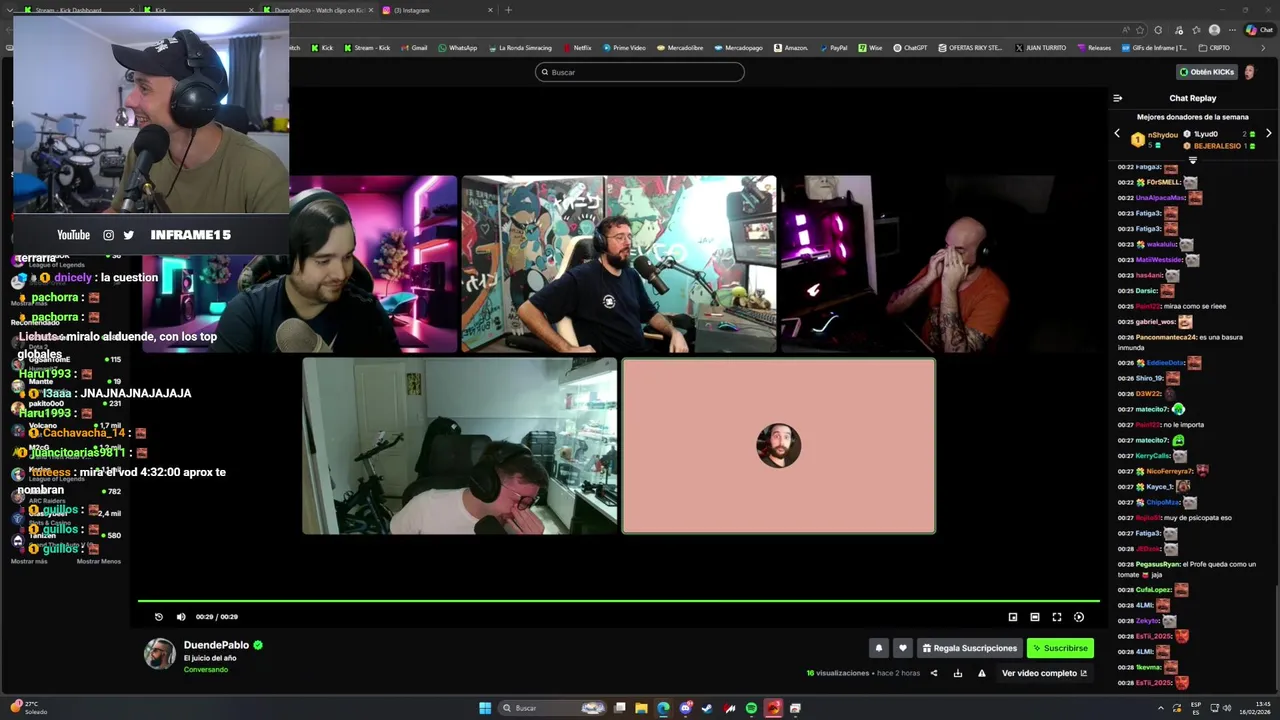Screen dimensions: 1280x720
Task: Open the PayPal bookmark
Action: click(x=833, y=48)
